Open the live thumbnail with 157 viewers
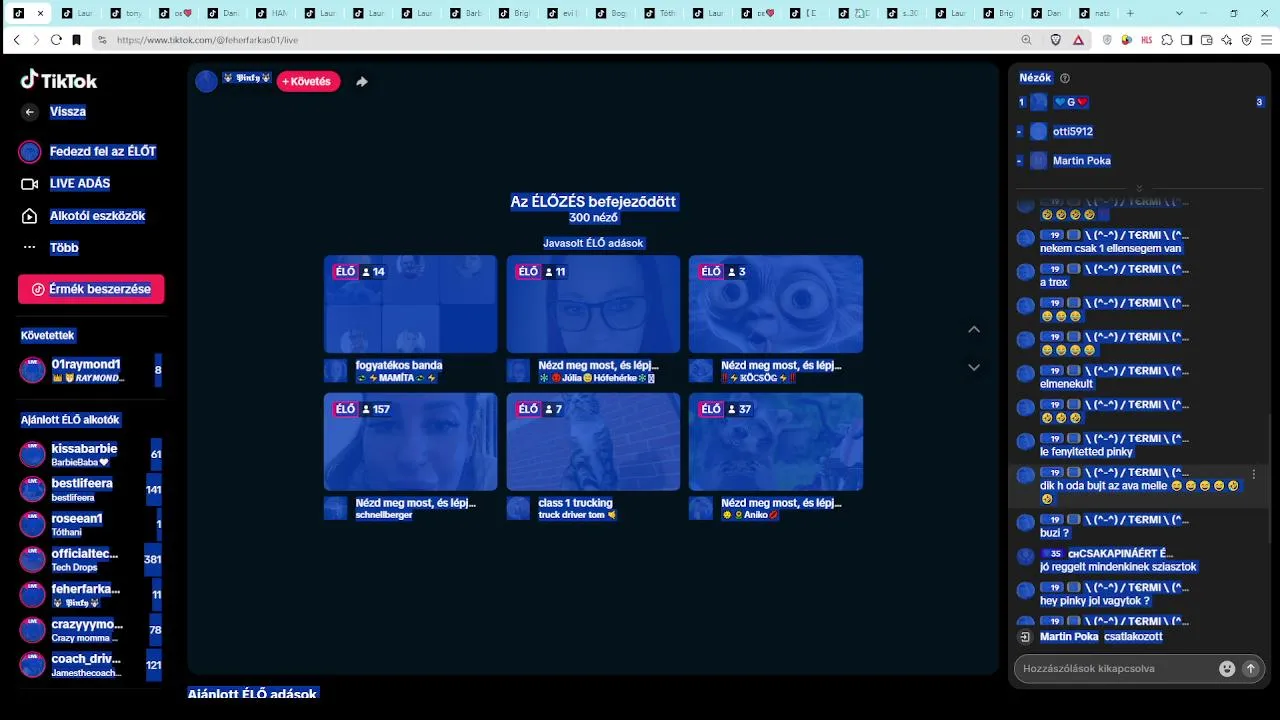1280x720 pixels. pyautogui.click(x=411, y=442)
